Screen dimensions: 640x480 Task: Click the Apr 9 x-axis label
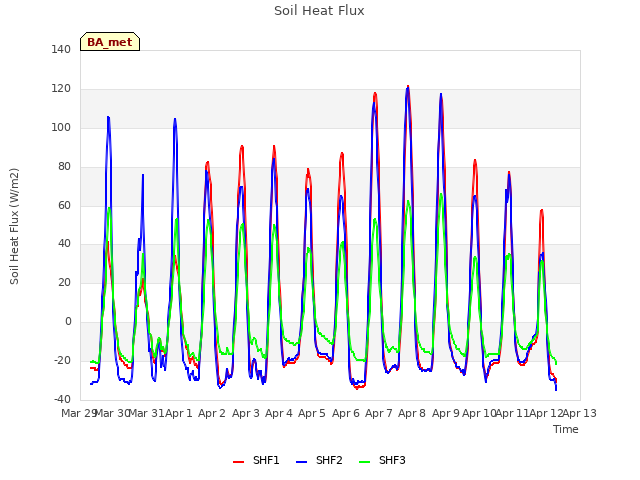click(x=446, y=413)
